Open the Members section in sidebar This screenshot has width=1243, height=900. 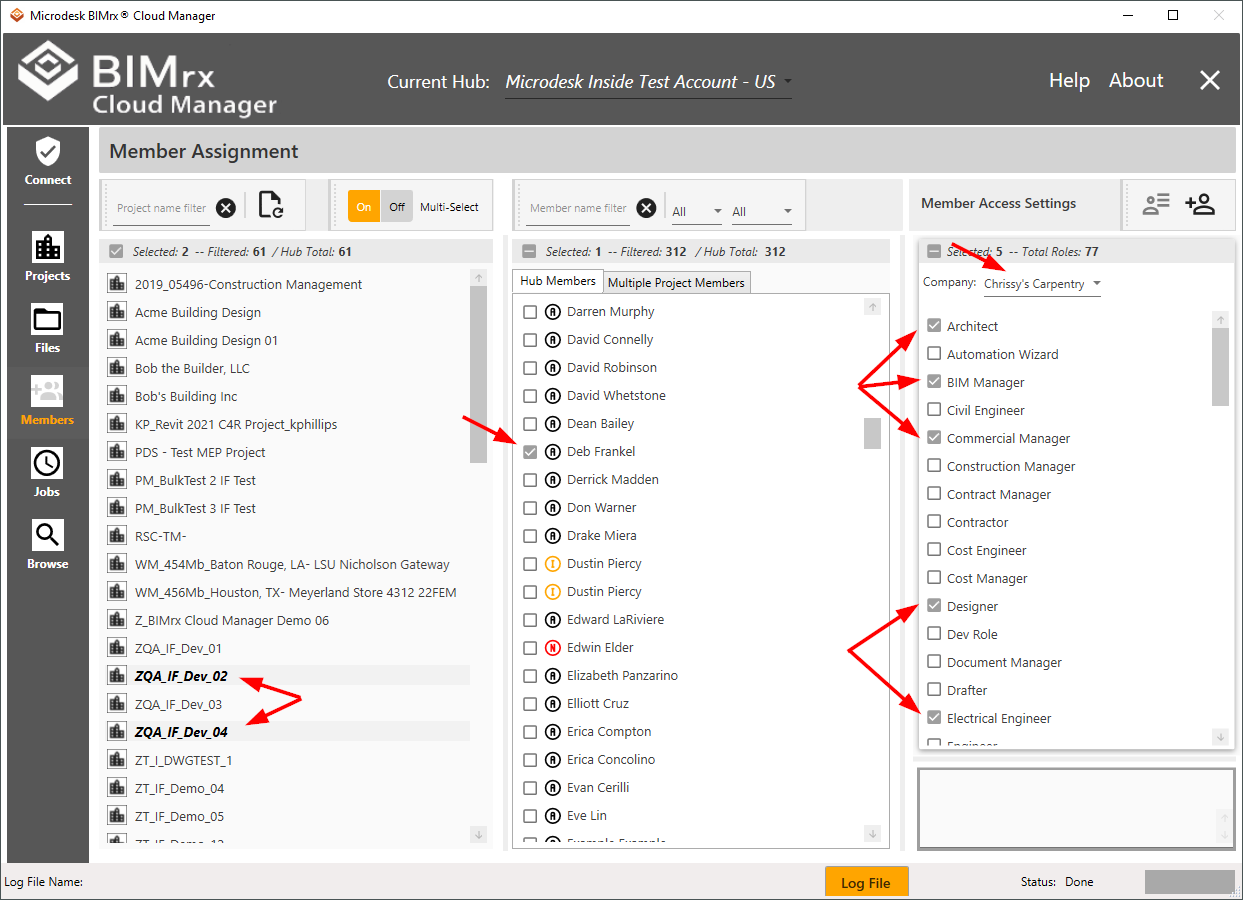point(48,401)
